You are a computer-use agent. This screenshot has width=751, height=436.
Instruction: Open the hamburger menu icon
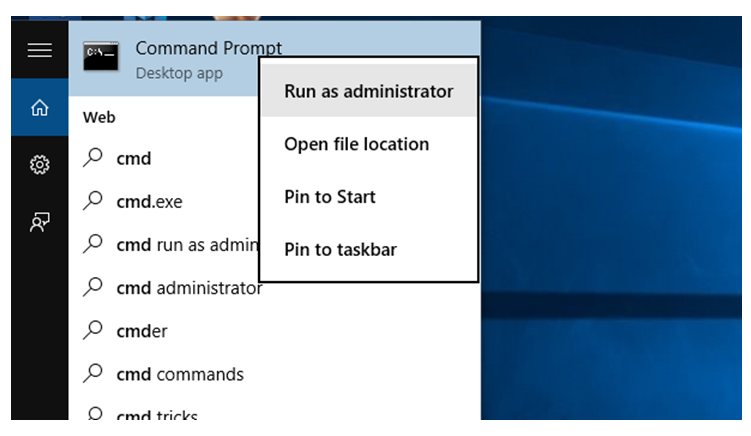[40, 50]
